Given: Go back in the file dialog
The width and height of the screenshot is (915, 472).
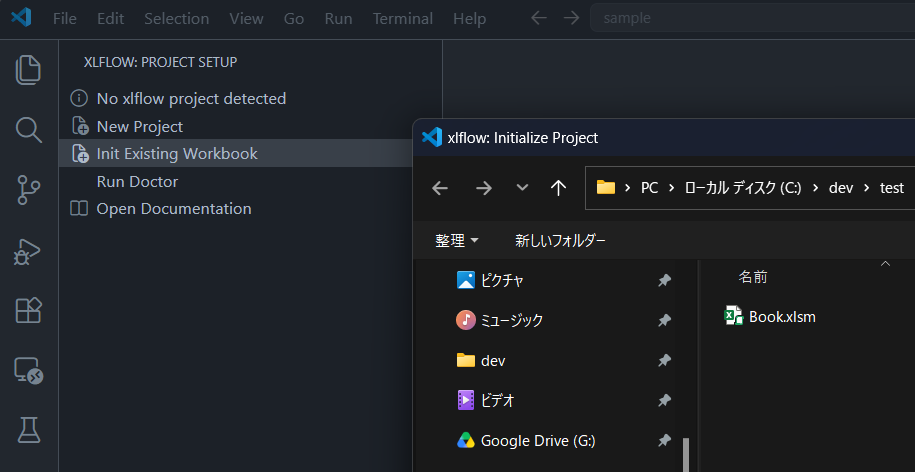Looking at the screenshot, I should (440, 188).
